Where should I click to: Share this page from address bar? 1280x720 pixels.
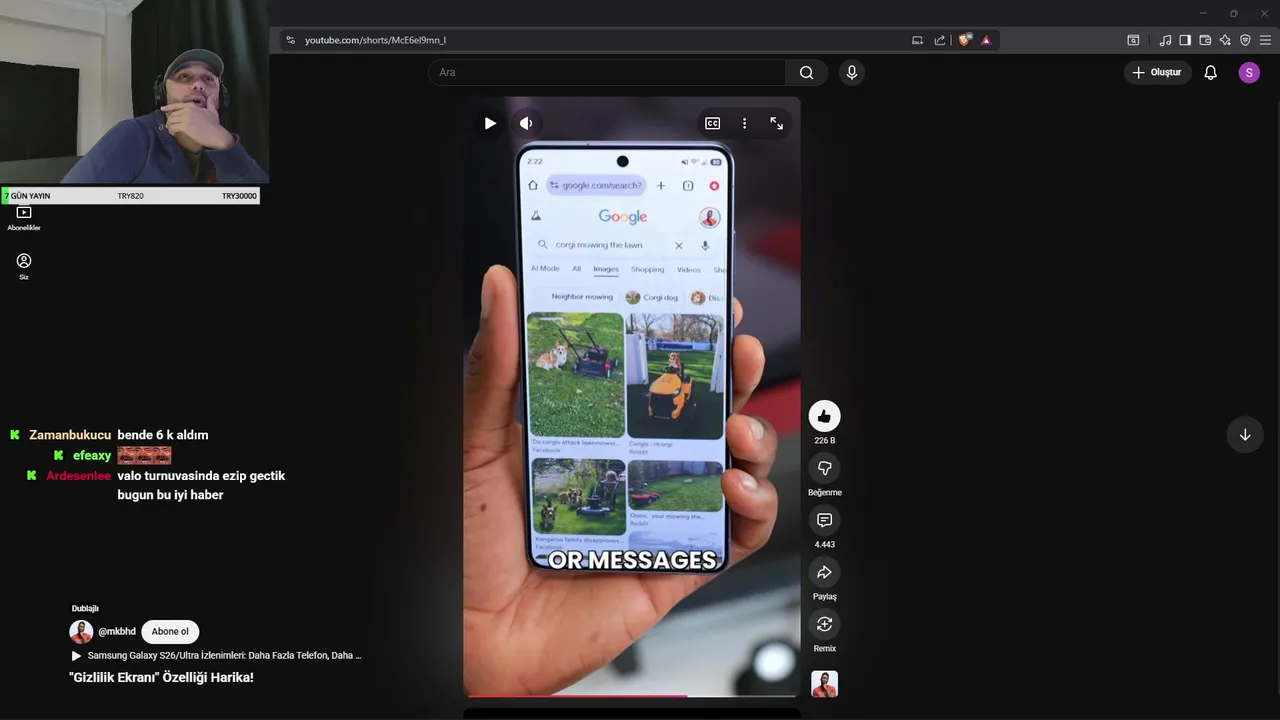940,40
